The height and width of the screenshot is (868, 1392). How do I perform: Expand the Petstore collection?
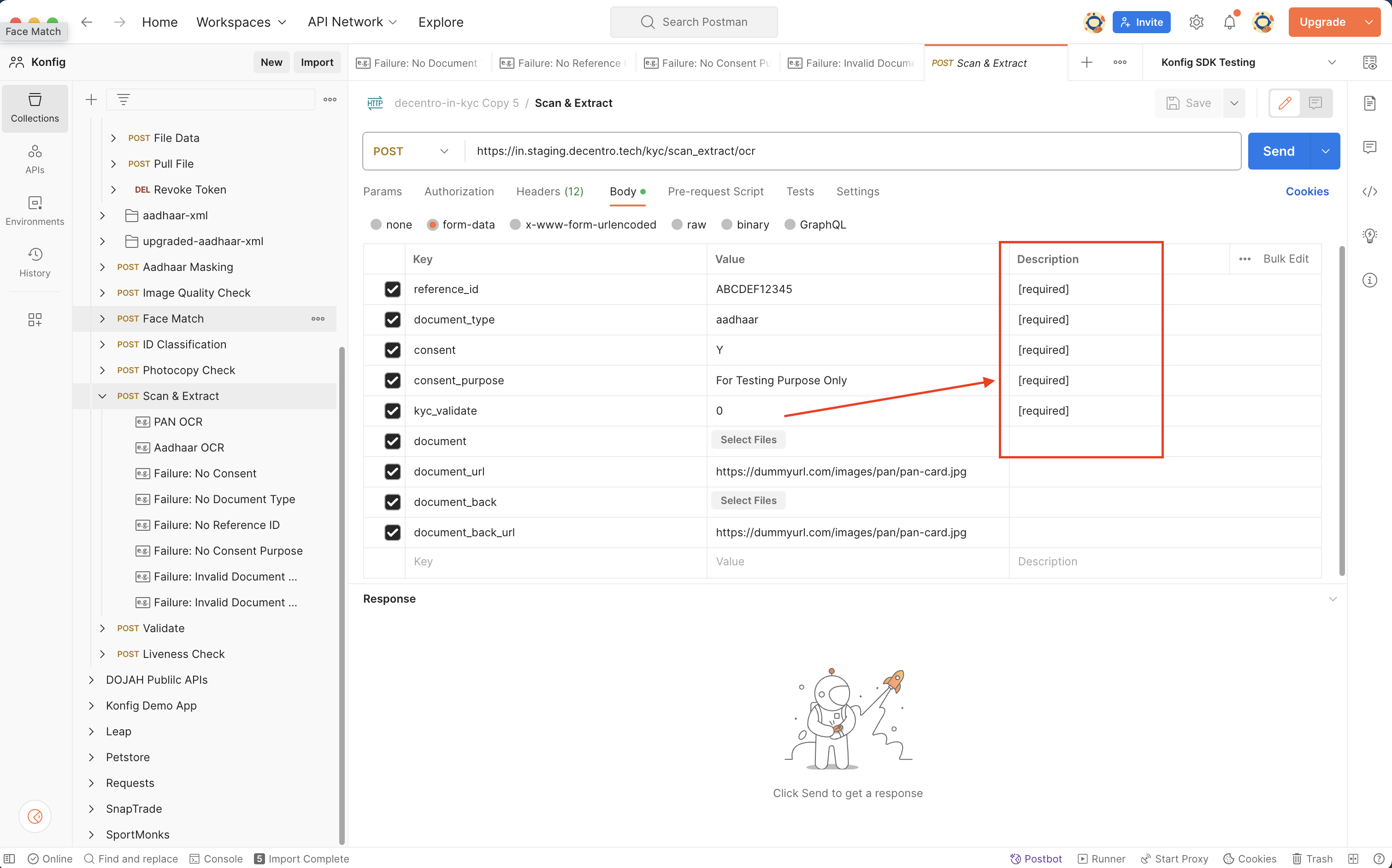[91, 757]
